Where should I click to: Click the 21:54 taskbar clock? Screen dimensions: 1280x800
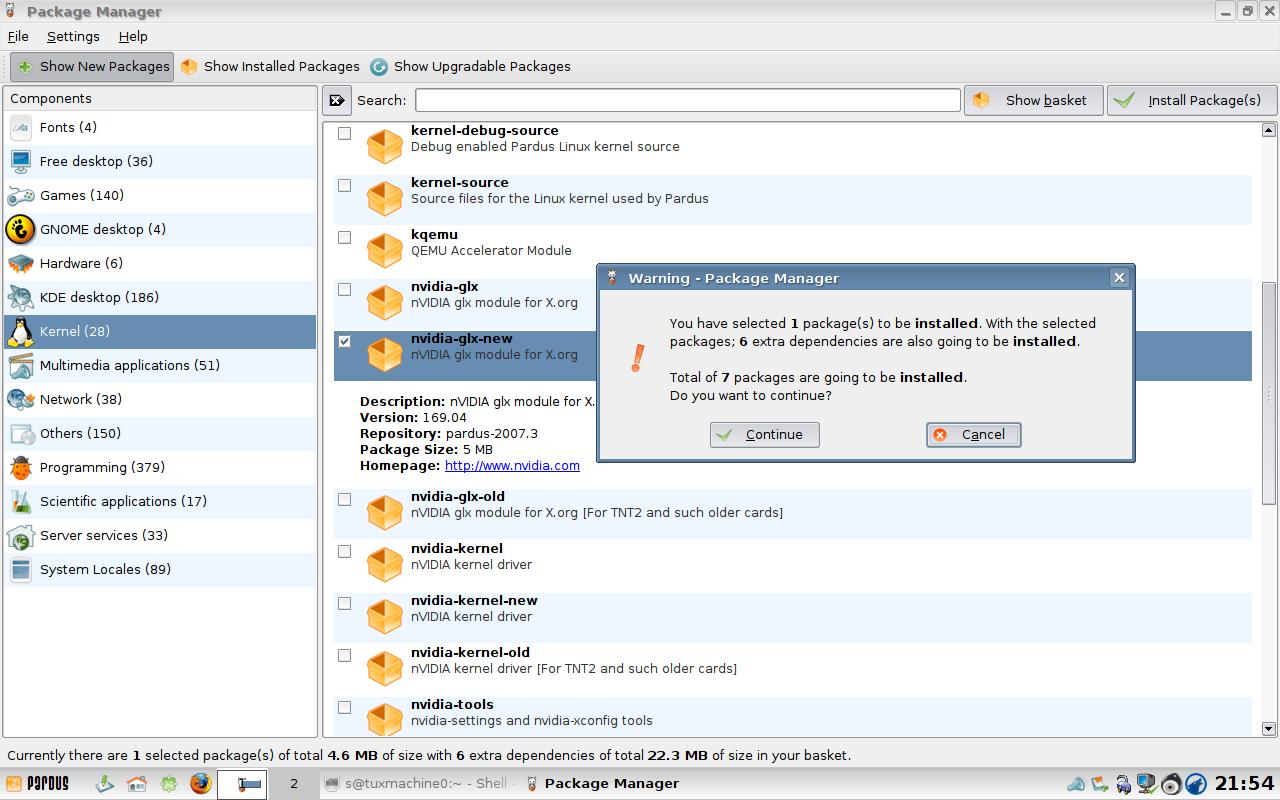(x=1245, y=784)
